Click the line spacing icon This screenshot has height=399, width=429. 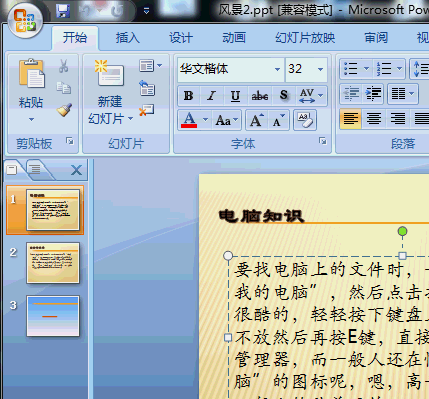420,69
